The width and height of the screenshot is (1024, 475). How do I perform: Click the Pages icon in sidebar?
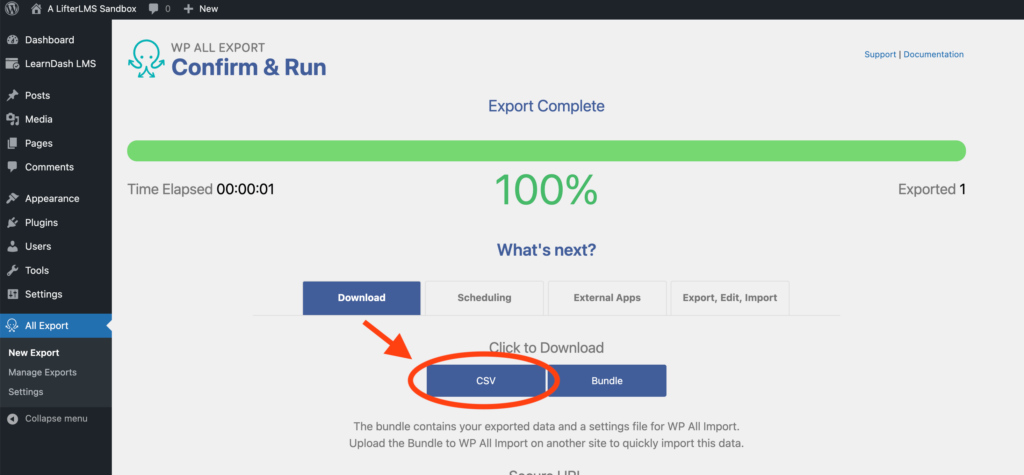(x=12, y=143)
